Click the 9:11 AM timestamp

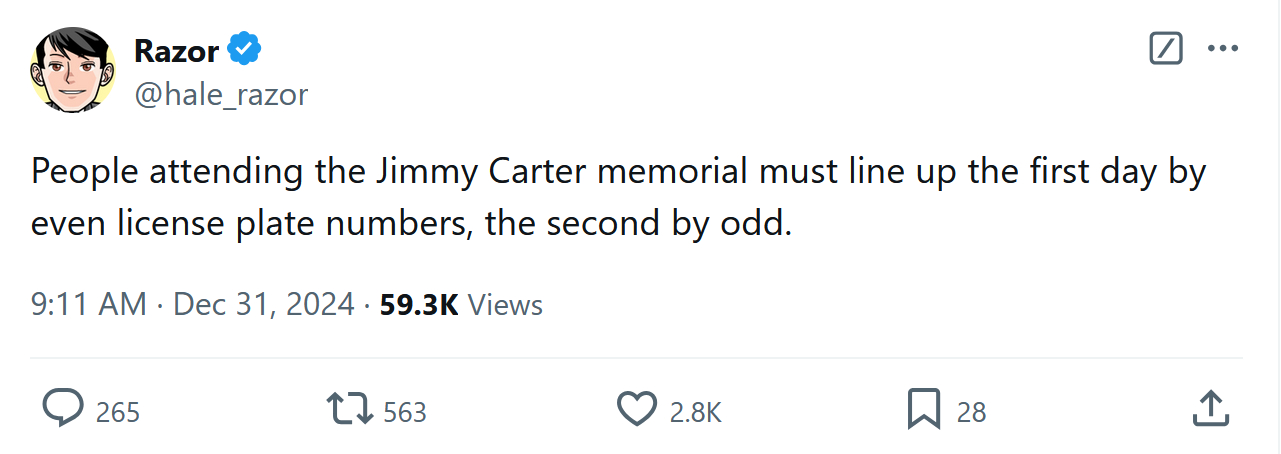coord(89,304)
